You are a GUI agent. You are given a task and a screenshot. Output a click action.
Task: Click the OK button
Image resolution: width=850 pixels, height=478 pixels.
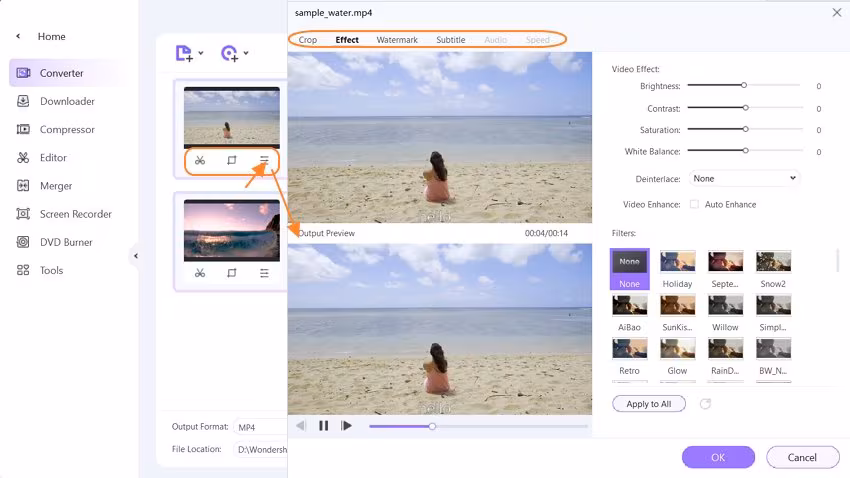tap(718, 457)
